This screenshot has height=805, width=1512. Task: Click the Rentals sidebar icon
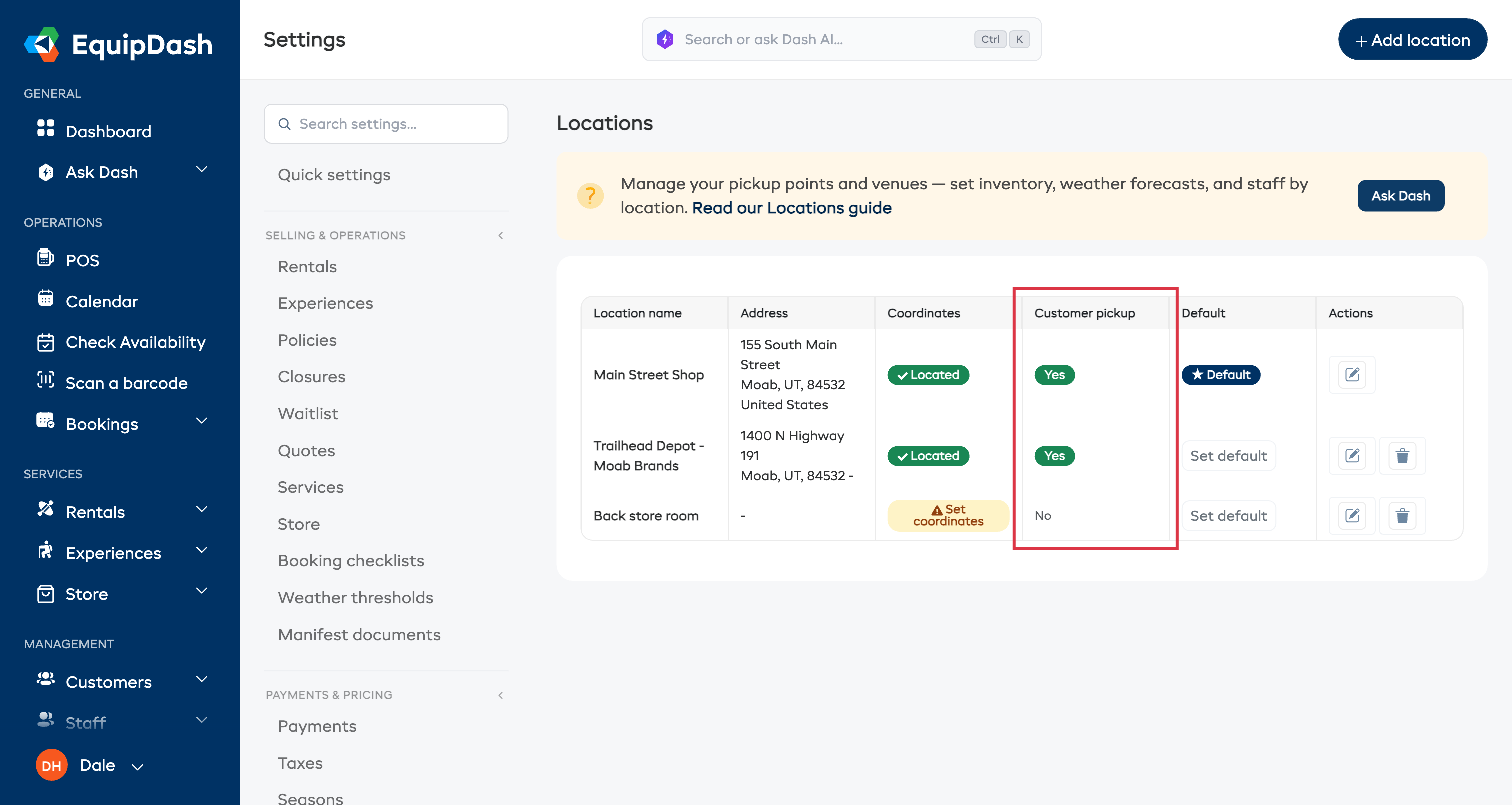46,509
